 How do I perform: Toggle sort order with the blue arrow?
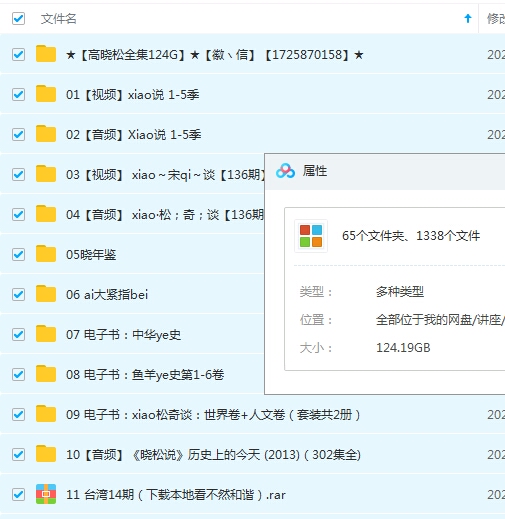[x=468, y=19]
